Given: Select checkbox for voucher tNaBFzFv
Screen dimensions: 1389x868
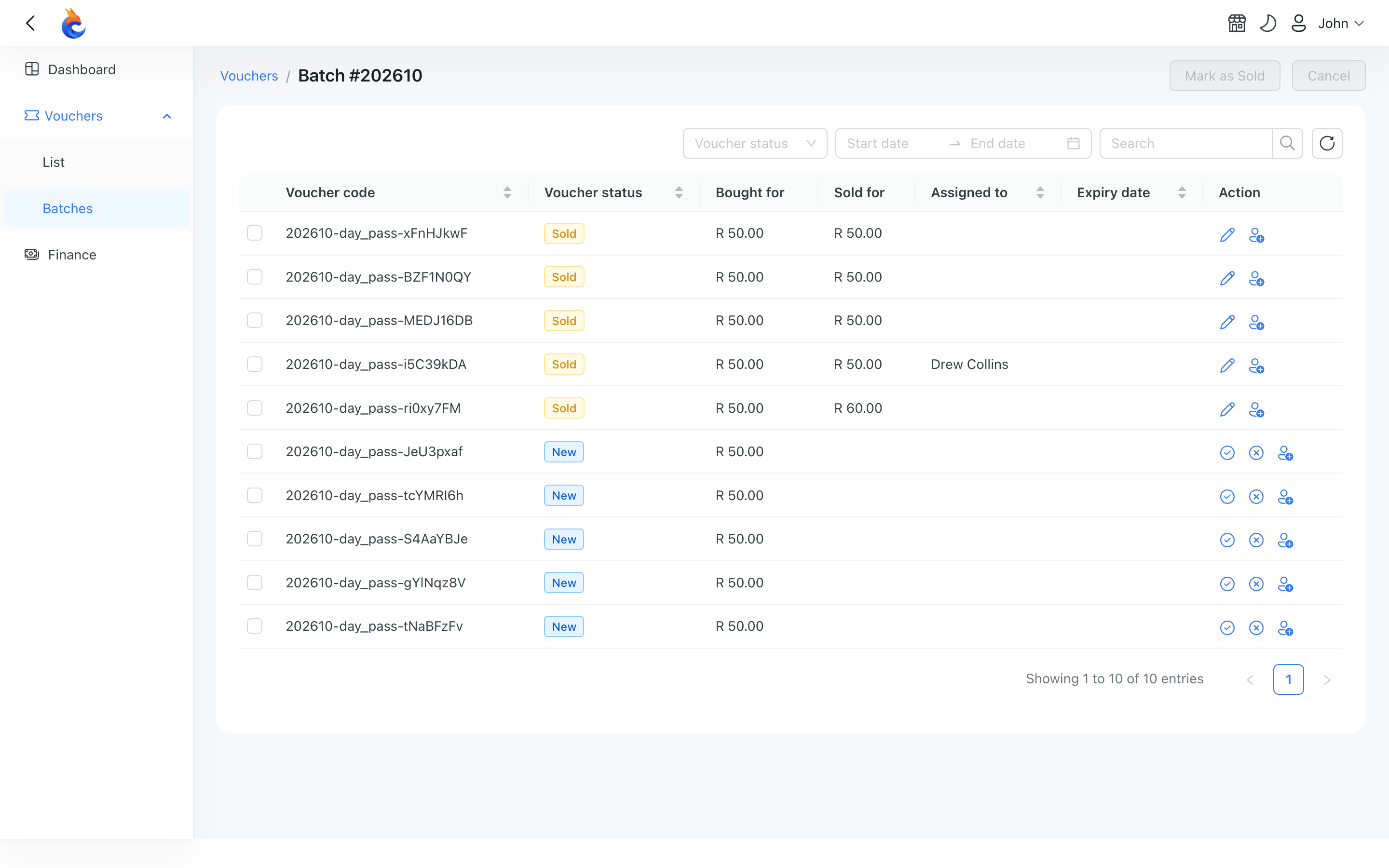Looking at the screenshot, I should 255,626.
